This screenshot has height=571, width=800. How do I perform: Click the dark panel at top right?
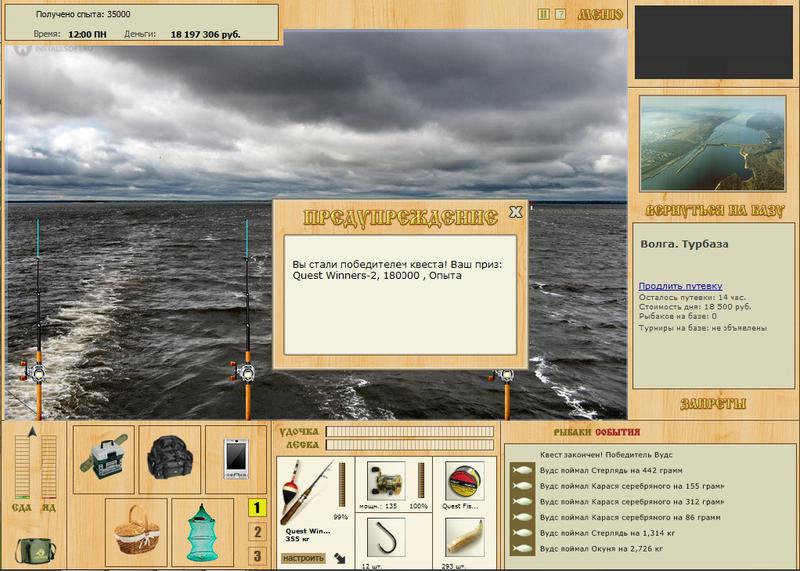click(x=713, y=42)
